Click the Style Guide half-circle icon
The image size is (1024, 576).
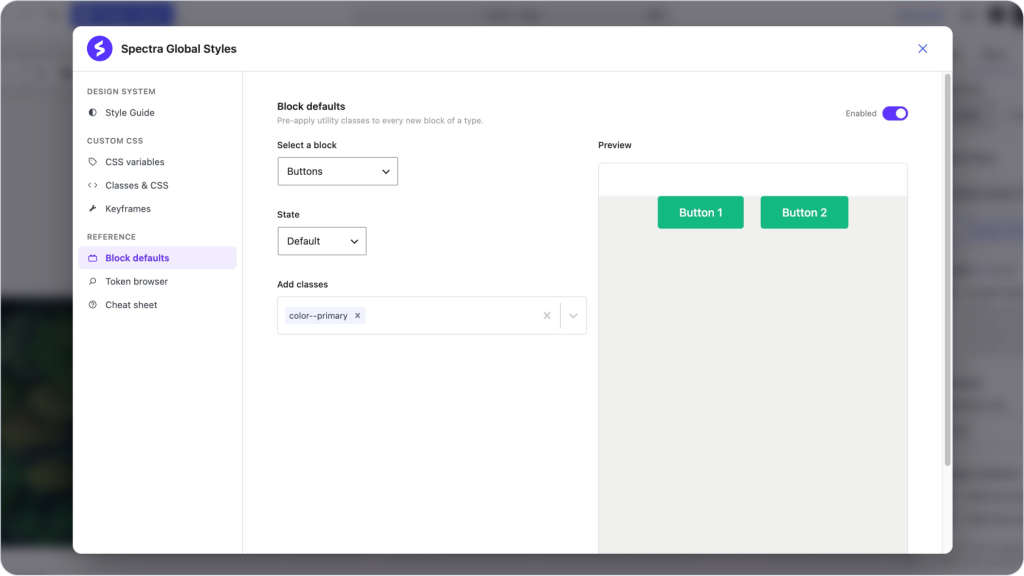tap(93, 112)
